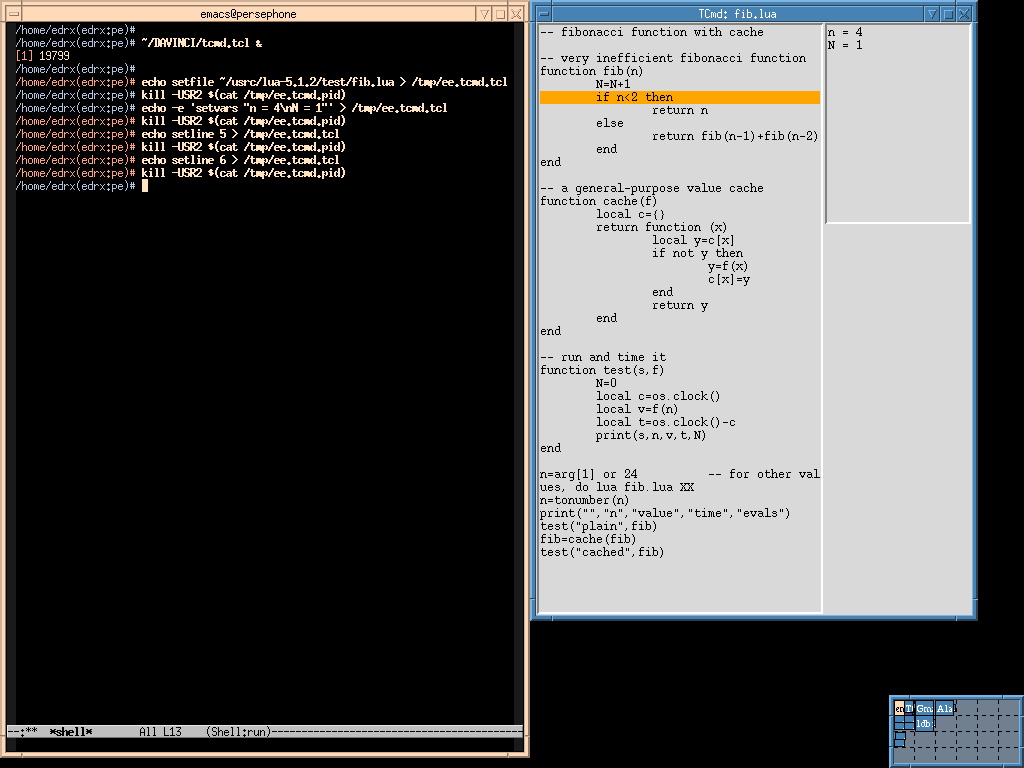This screenshot has height=768, width=1024.
Task: Select the ldb window miniature in pager
Action: coord(923,724)
